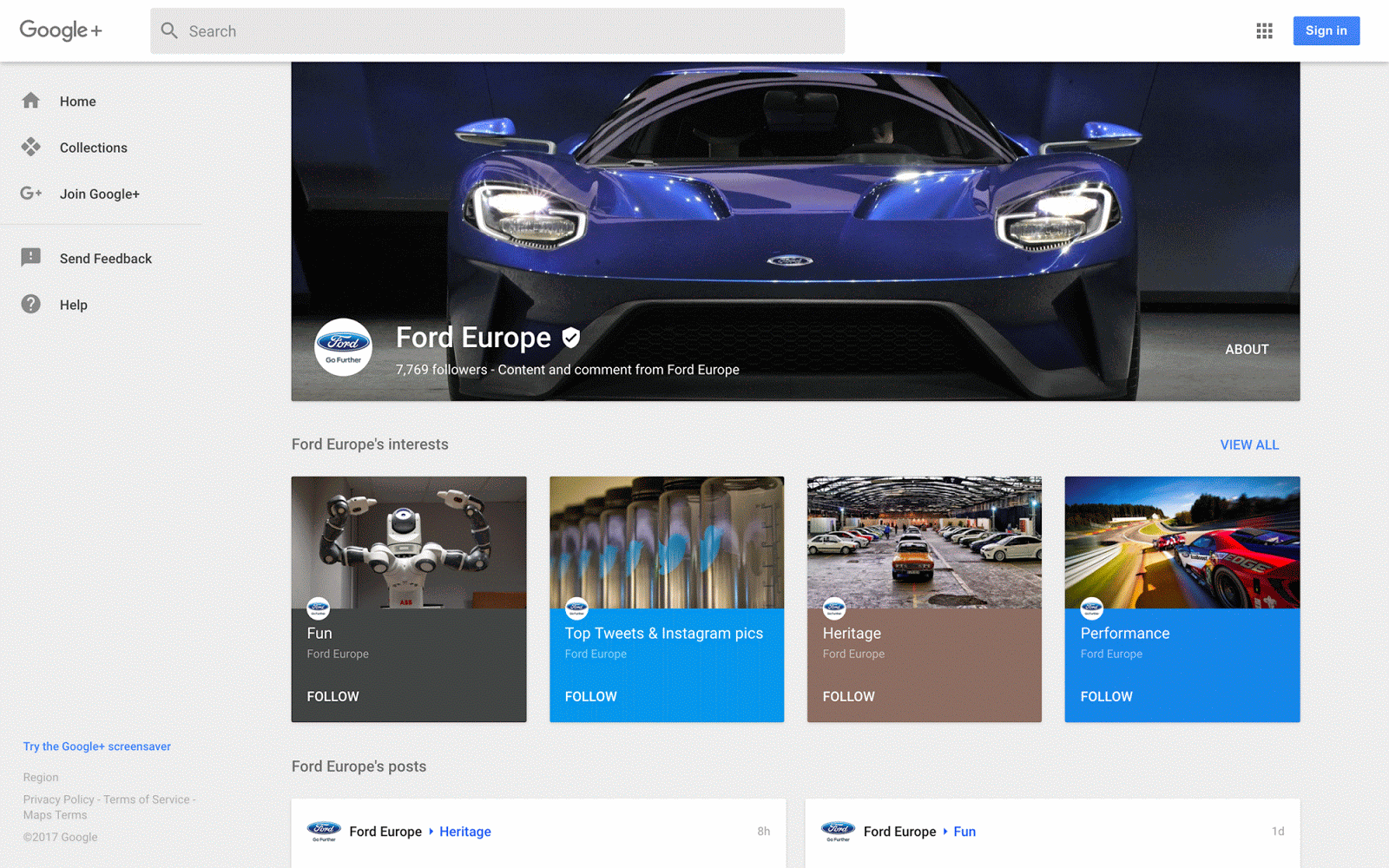Follow the Performance collection
This screenshot has height=868, width=1389.
1106,696
